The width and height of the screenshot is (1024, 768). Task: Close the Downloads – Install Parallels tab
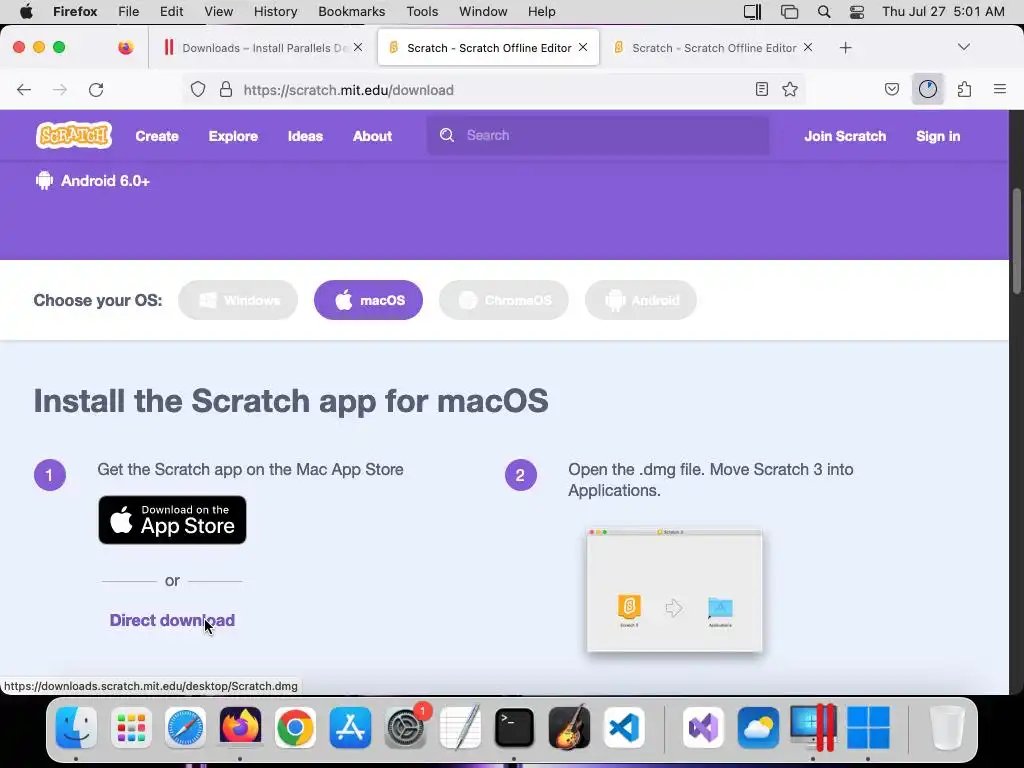pos(358,47)
